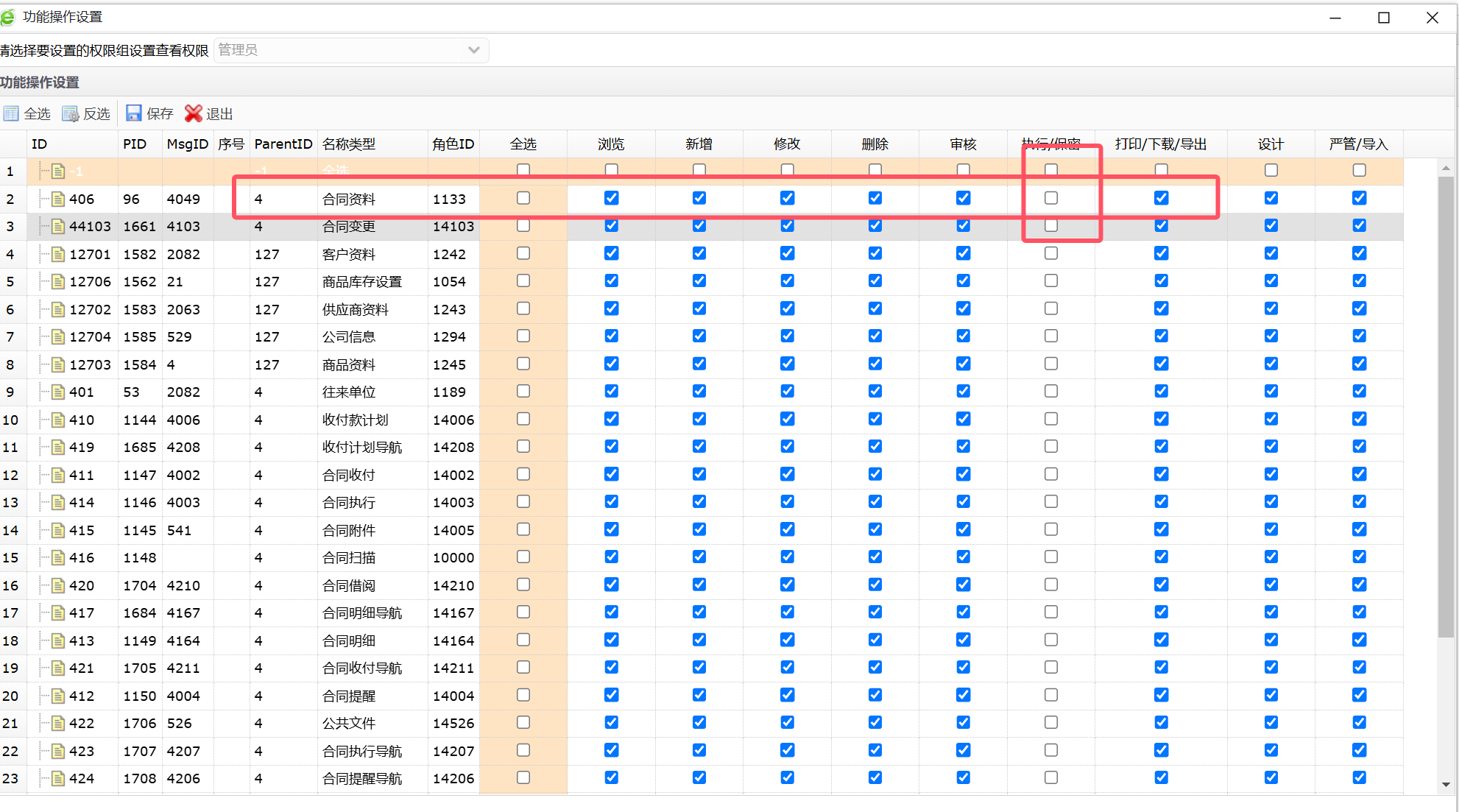Disable 严管/导入 checkbox for 商品资料
This screenshot has height=812, width=1459.
coord(1359,363)
